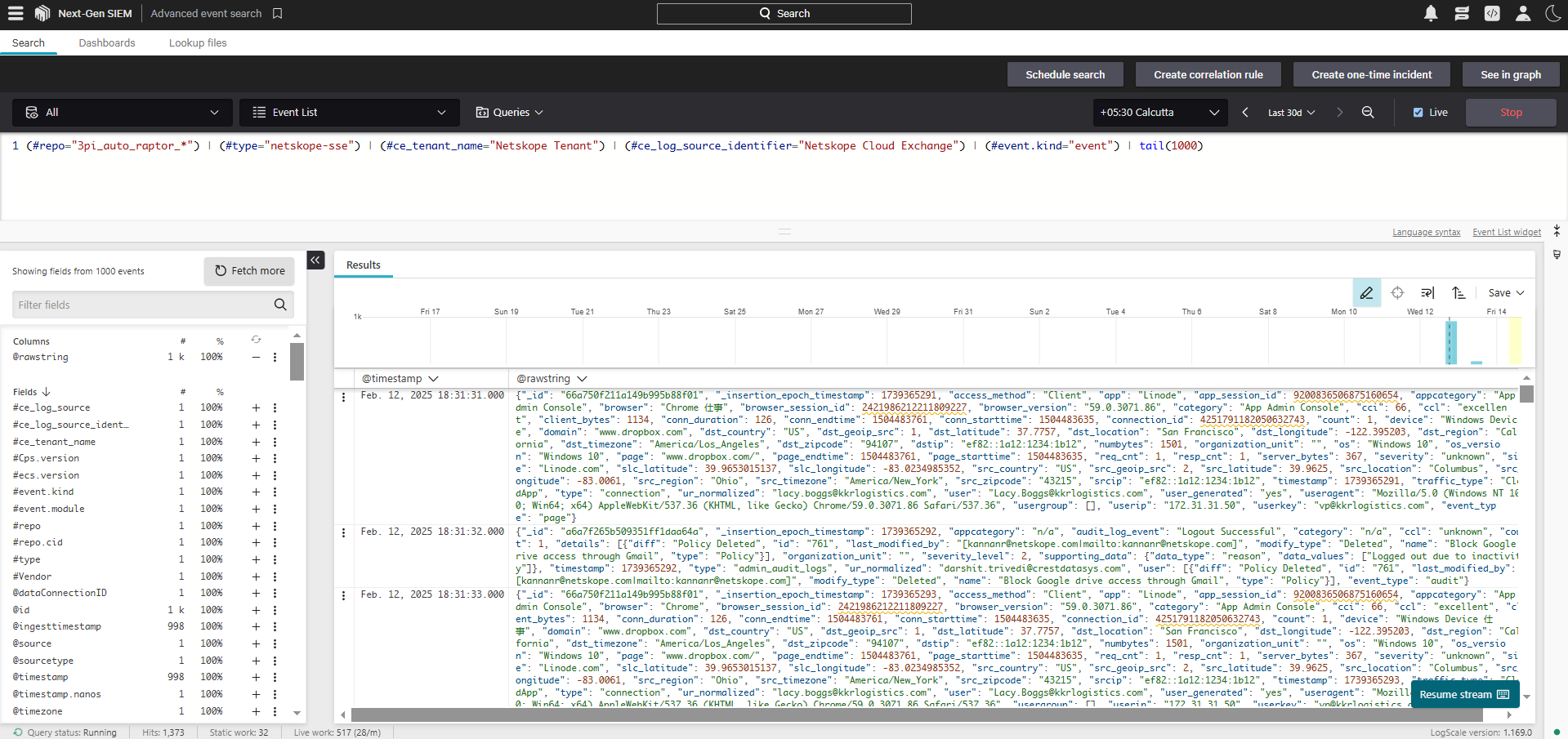The height and width of the screenshot is (739, 1568).
Task: Open the developer code icon in header
Action: point(1492,13)
